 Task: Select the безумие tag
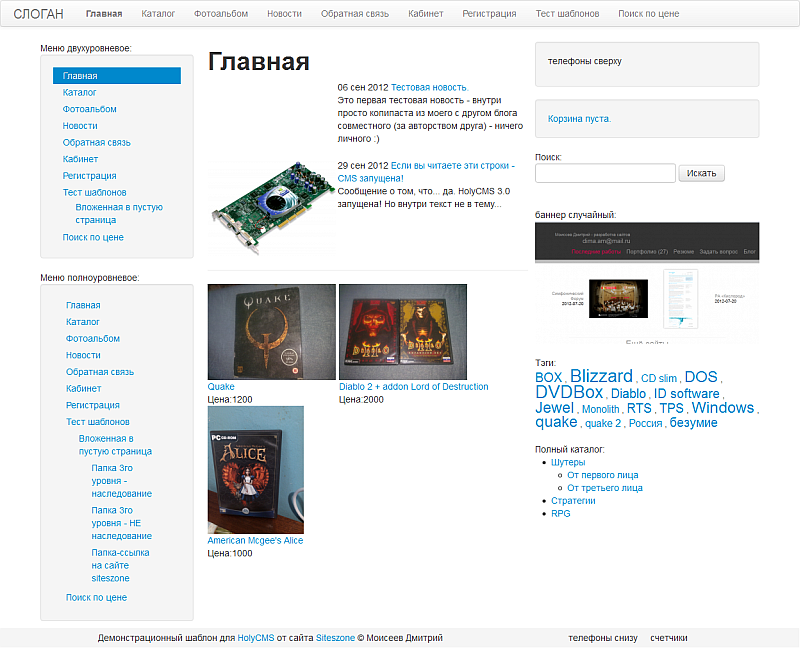point(693,423)
